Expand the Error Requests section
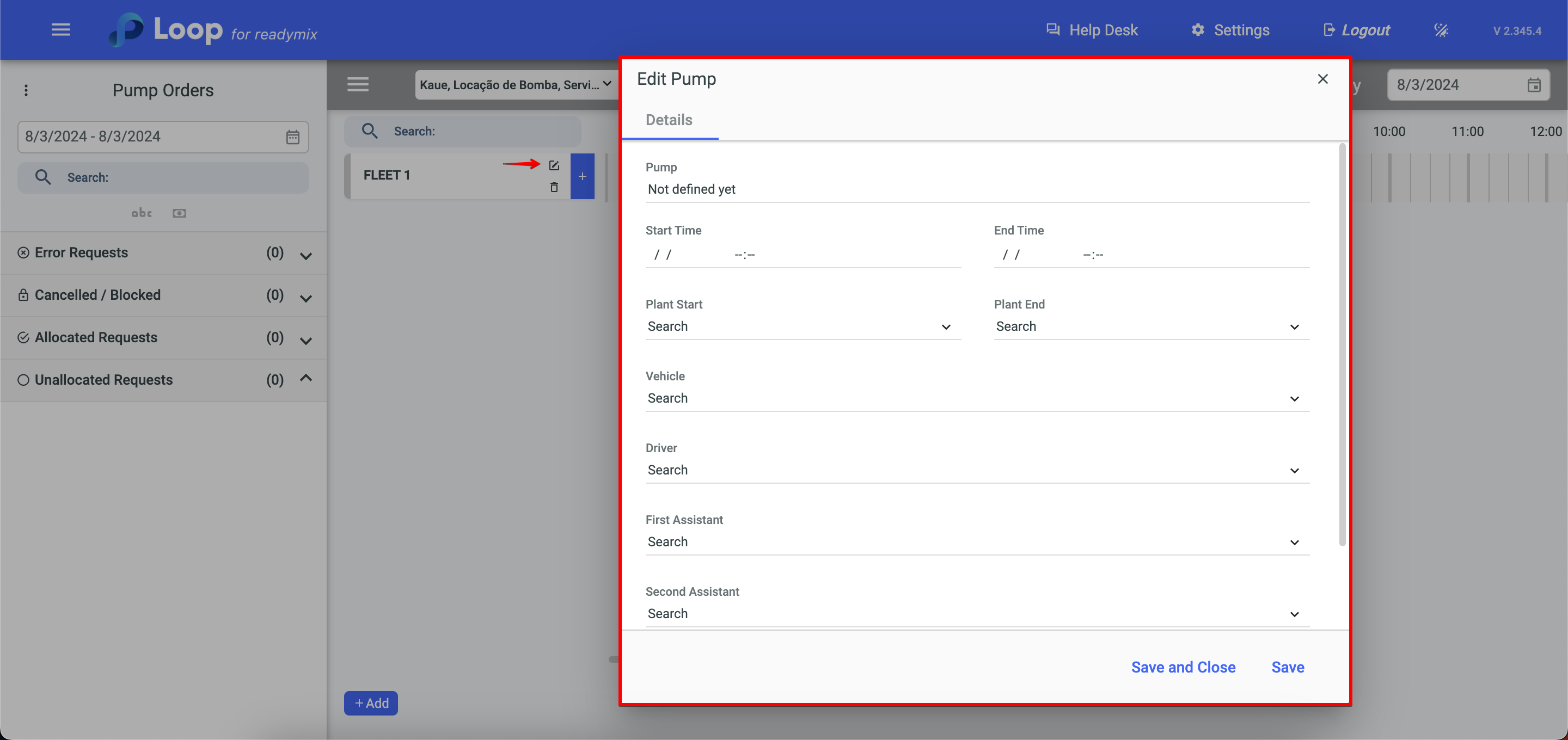Image resolution: width=1568 pixels, height=740 pixels. coord(306,256)
